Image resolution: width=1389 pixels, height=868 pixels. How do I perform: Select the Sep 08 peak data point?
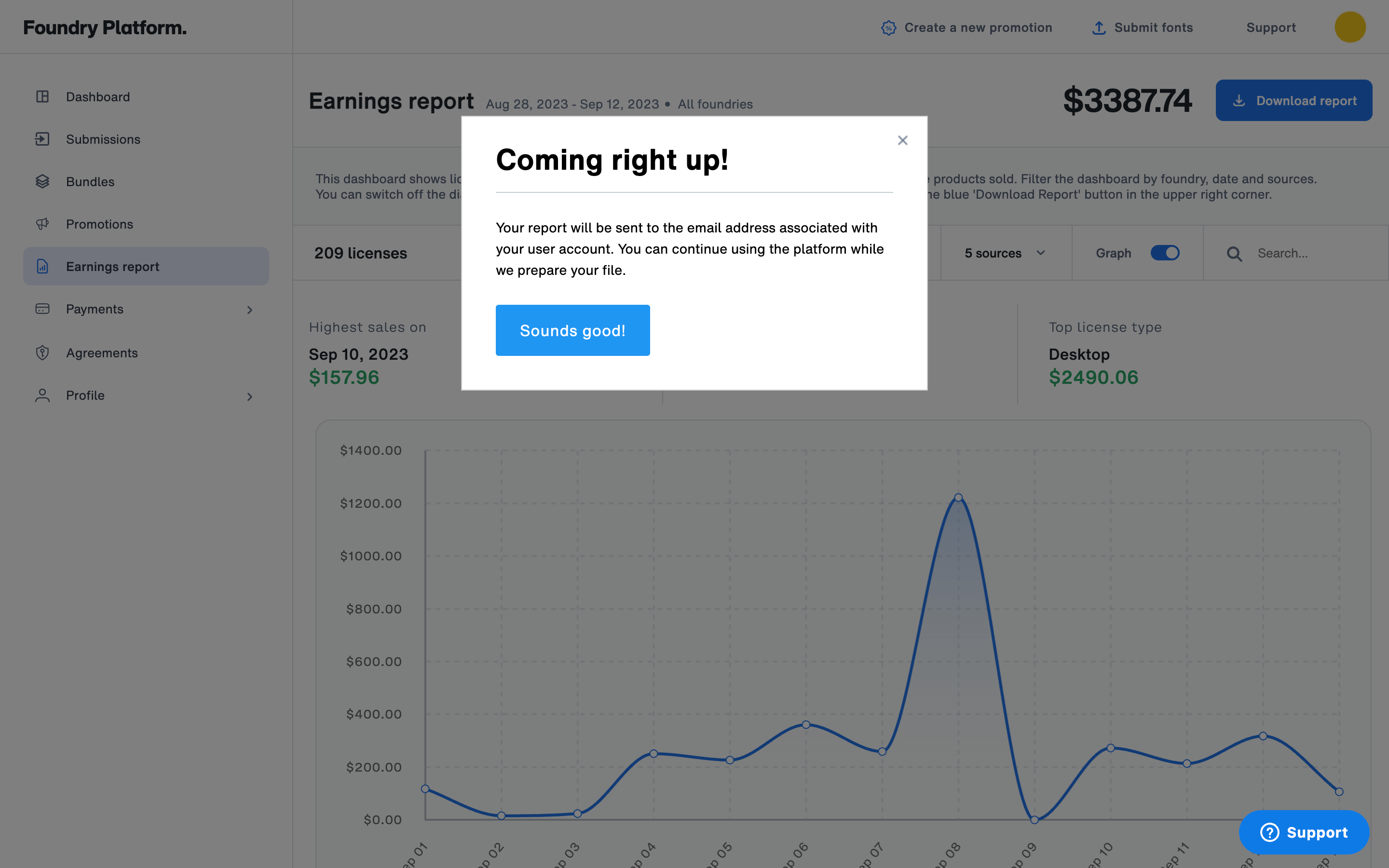click(958, 498)
